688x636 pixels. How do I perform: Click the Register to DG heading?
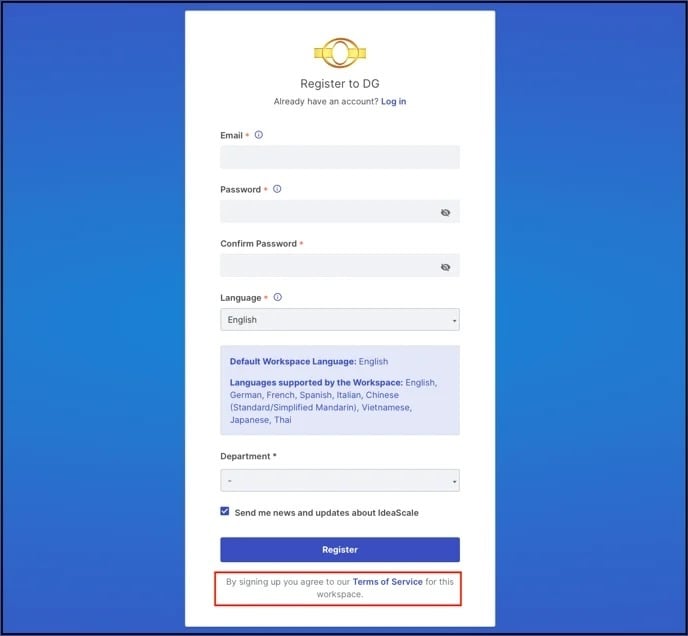[x=340, y=83]
